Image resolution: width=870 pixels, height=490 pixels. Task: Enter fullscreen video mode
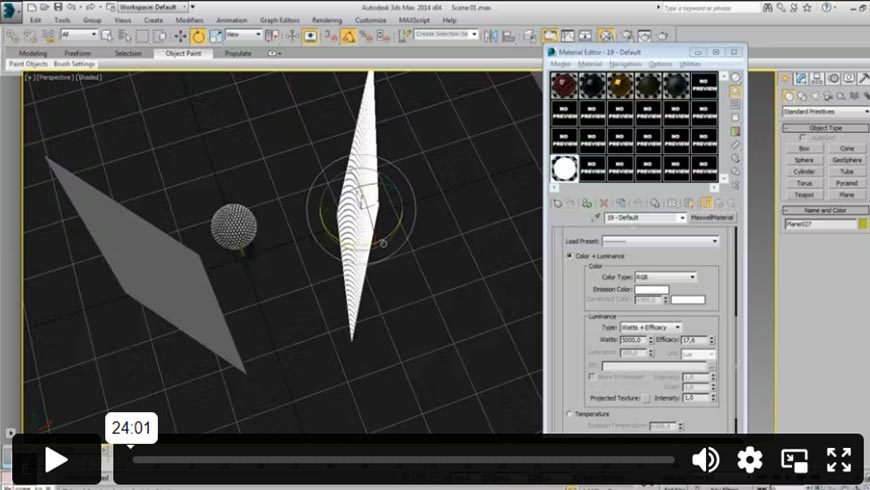pos(838,460)
